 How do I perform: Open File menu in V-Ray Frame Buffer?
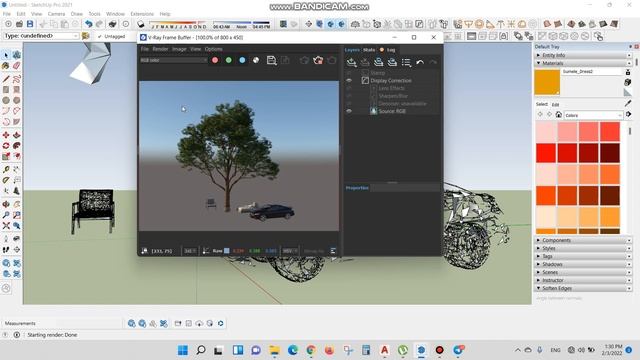tap(144, 49)
